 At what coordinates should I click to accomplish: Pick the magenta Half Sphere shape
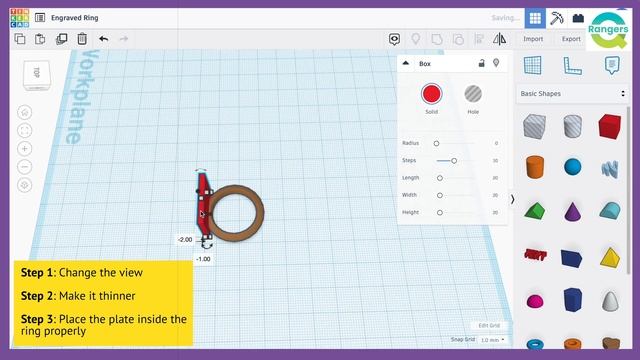[x=535, y=301]
